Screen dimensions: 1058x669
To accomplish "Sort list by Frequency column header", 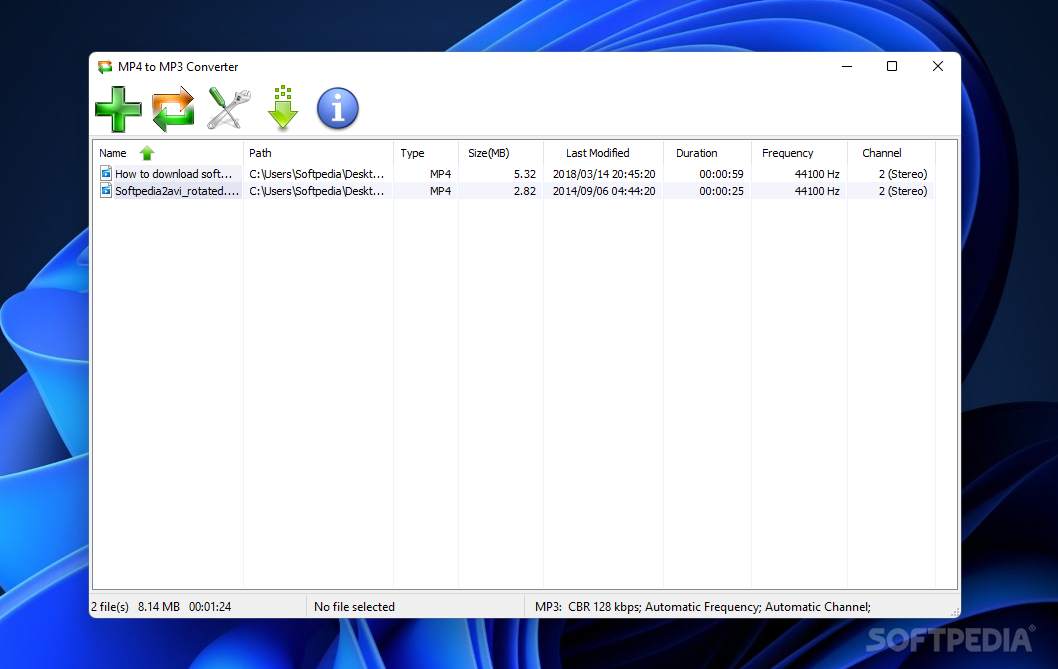I will click(799, 153).
